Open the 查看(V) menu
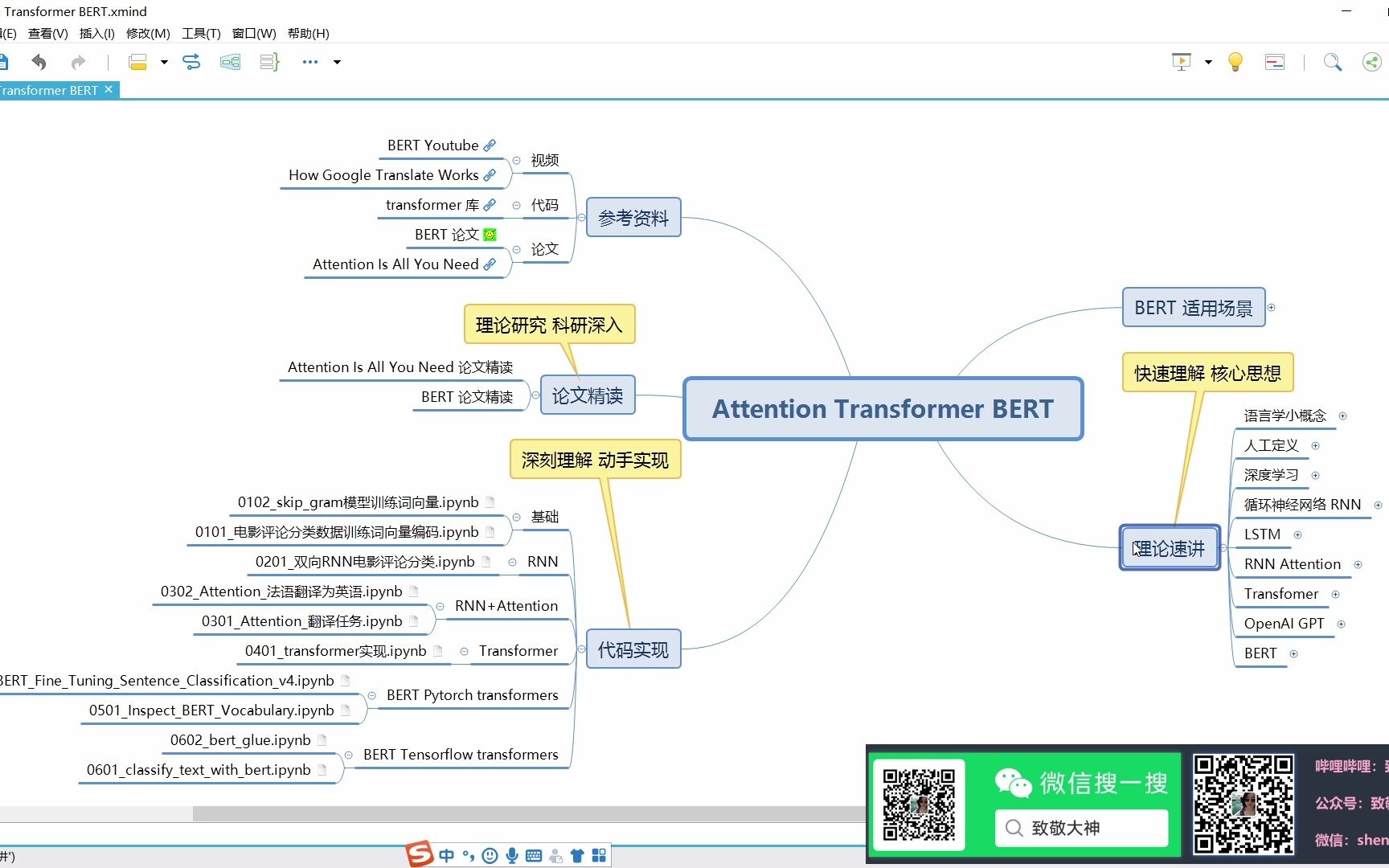The width and height of the screenshot is (1389, 868). pos(47,33)
